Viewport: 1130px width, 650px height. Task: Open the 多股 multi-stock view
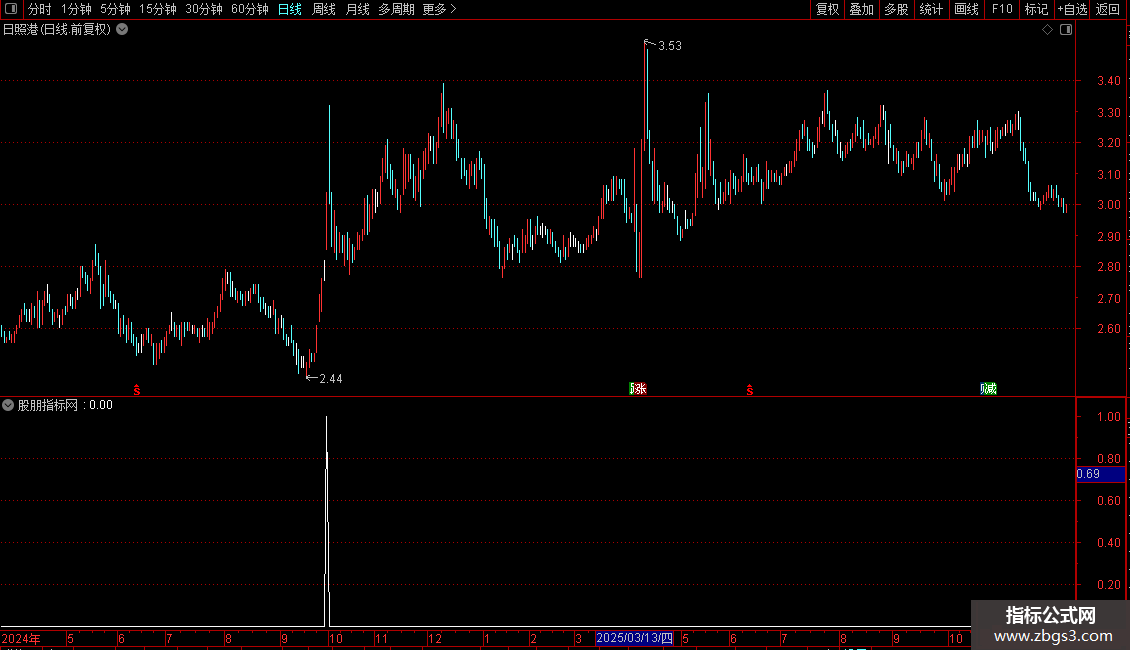[897, 9]
